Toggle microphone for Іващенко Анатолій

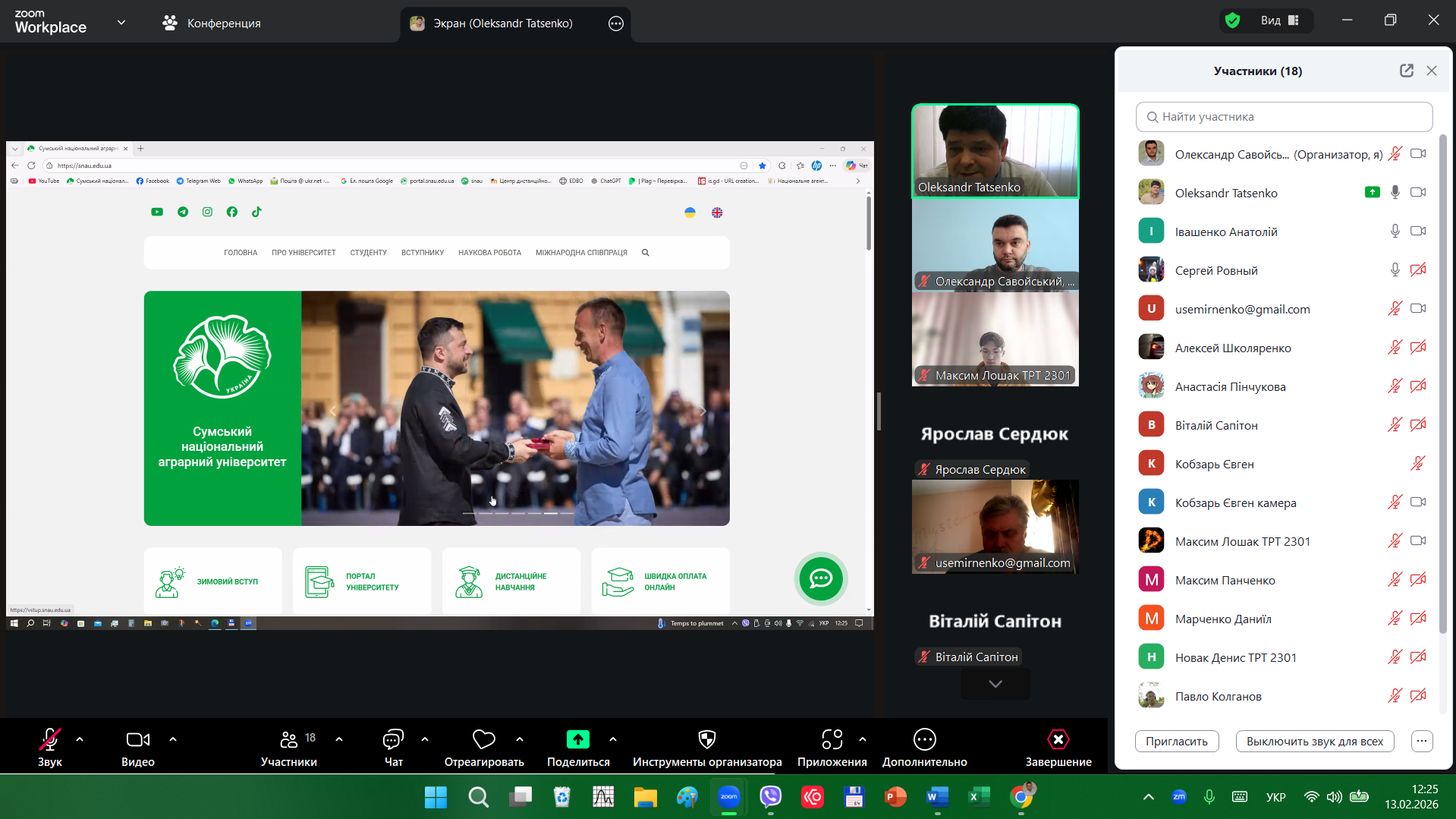[1395, 232]
